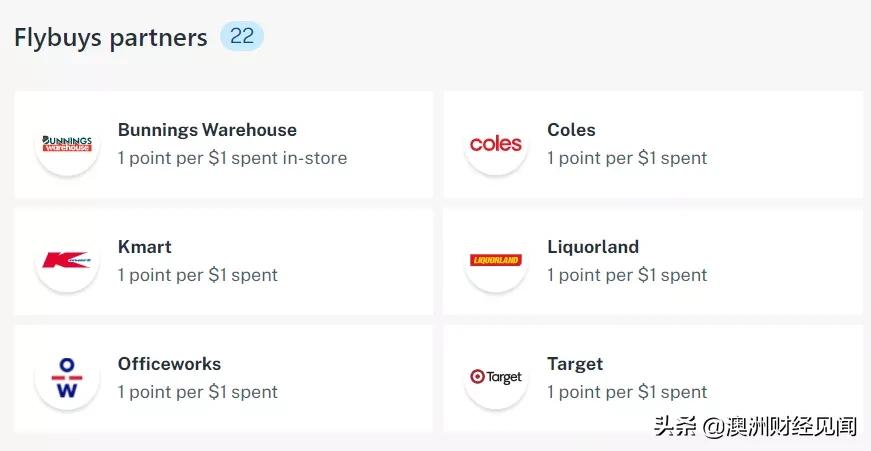871x451 pixels.
Task: Click the Flybuys partners heading
Action: pyautogui.click(x=110, y=38)
